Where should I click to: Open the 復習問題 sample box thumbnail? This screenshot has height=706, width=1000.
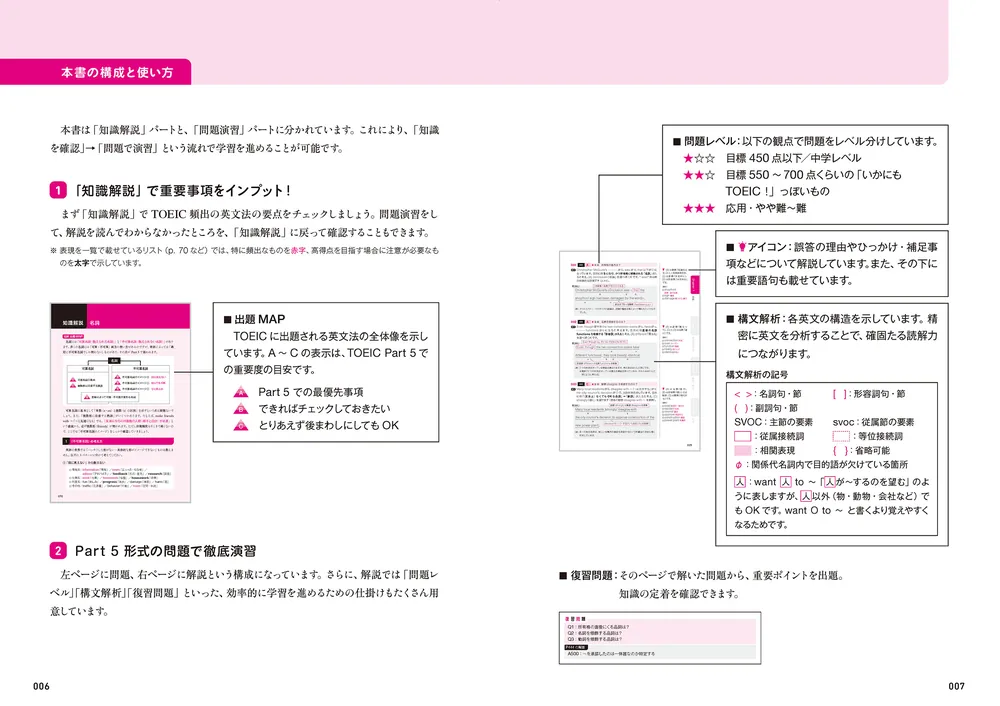pos(660,638)
